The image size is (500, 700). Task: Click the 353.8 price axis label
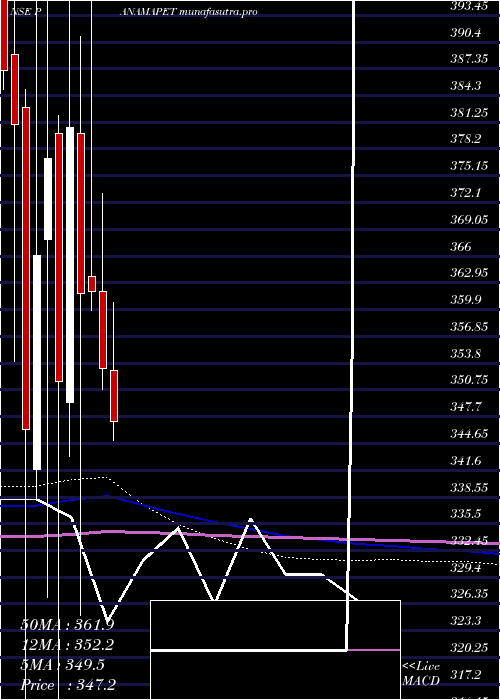point(468,353)
